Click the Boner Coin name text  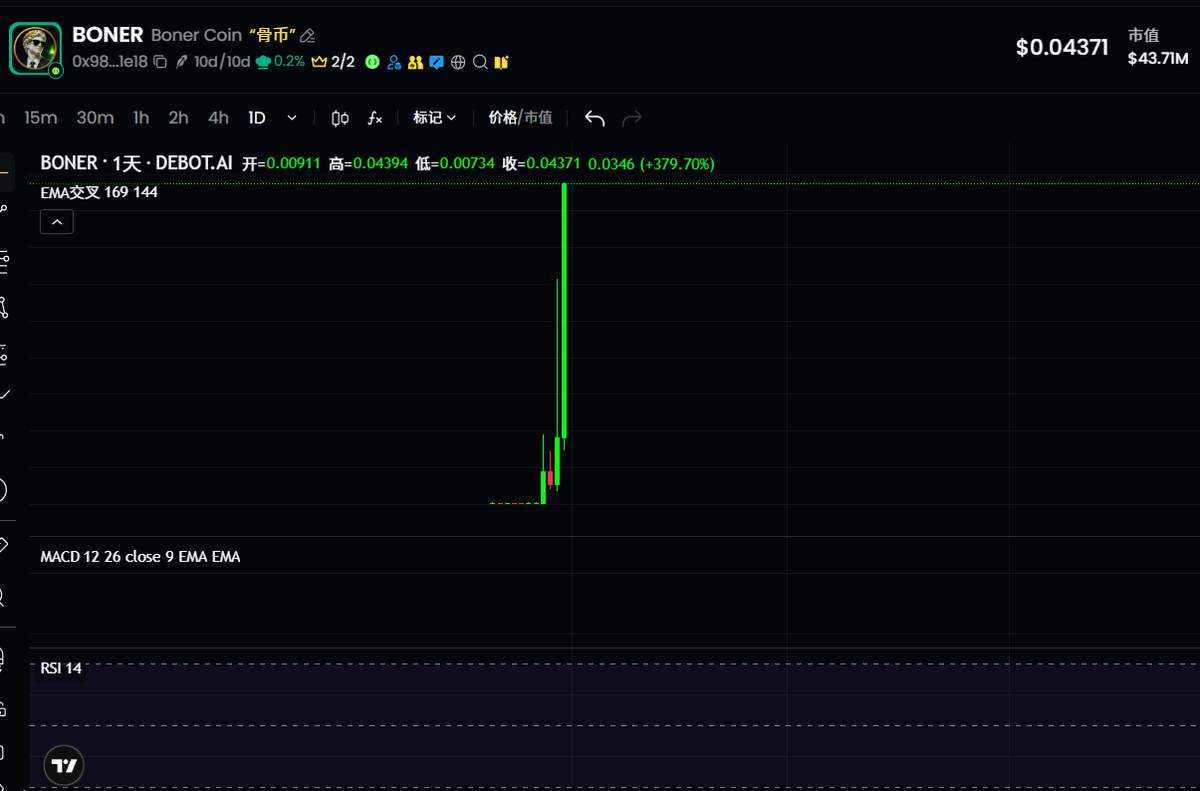(196, 35)
